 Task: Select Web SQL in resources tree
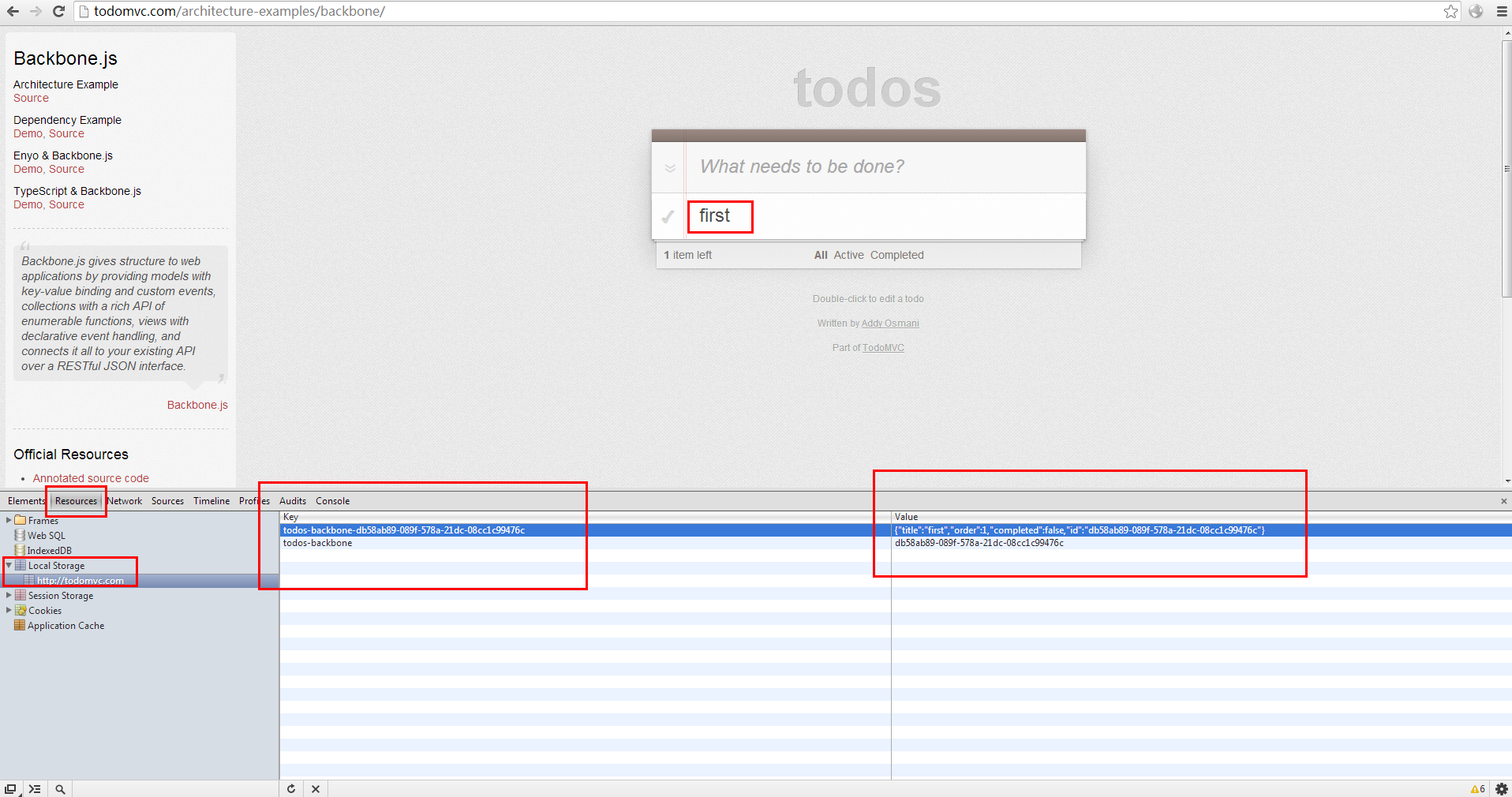click(x=47, y=536)
